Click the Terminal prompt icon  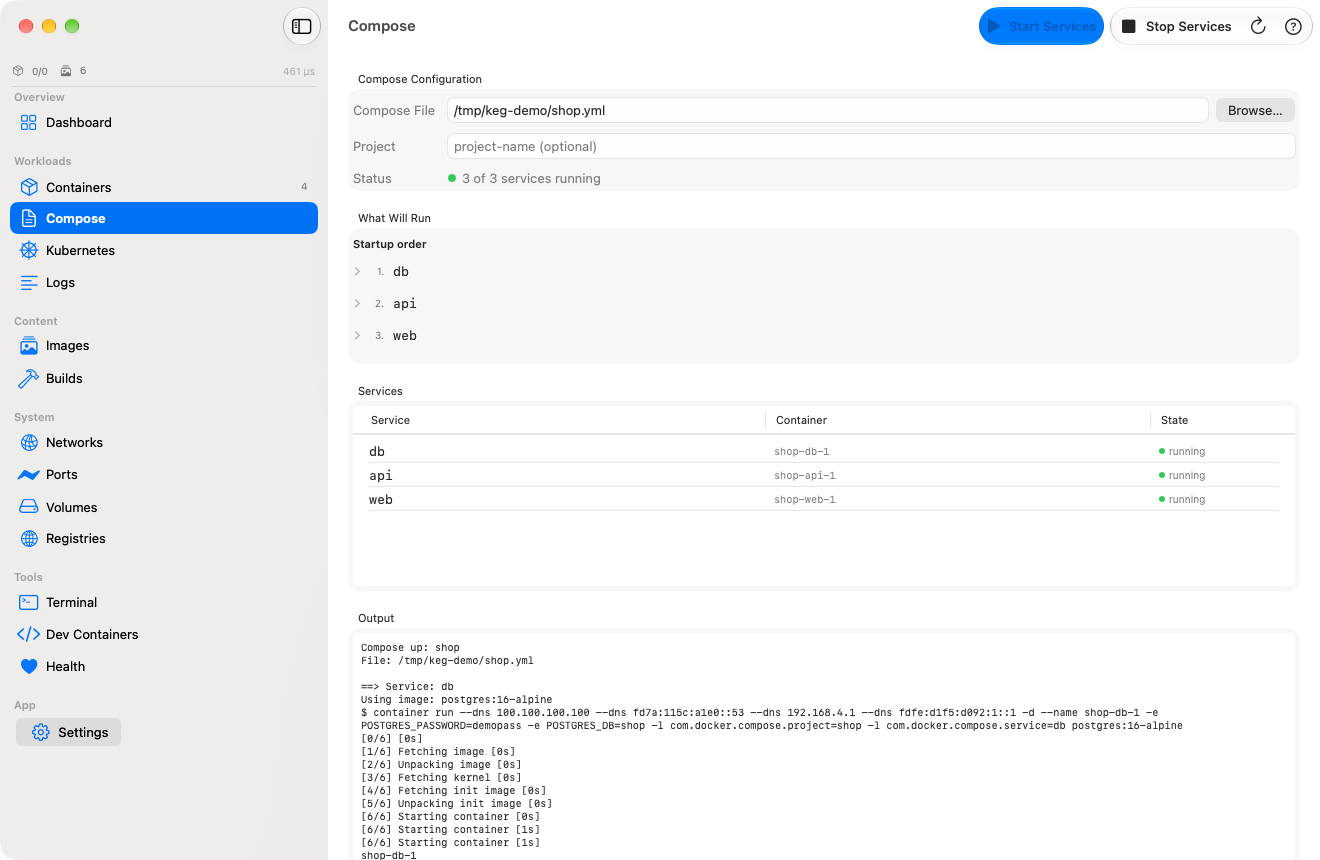coord(28,602)
